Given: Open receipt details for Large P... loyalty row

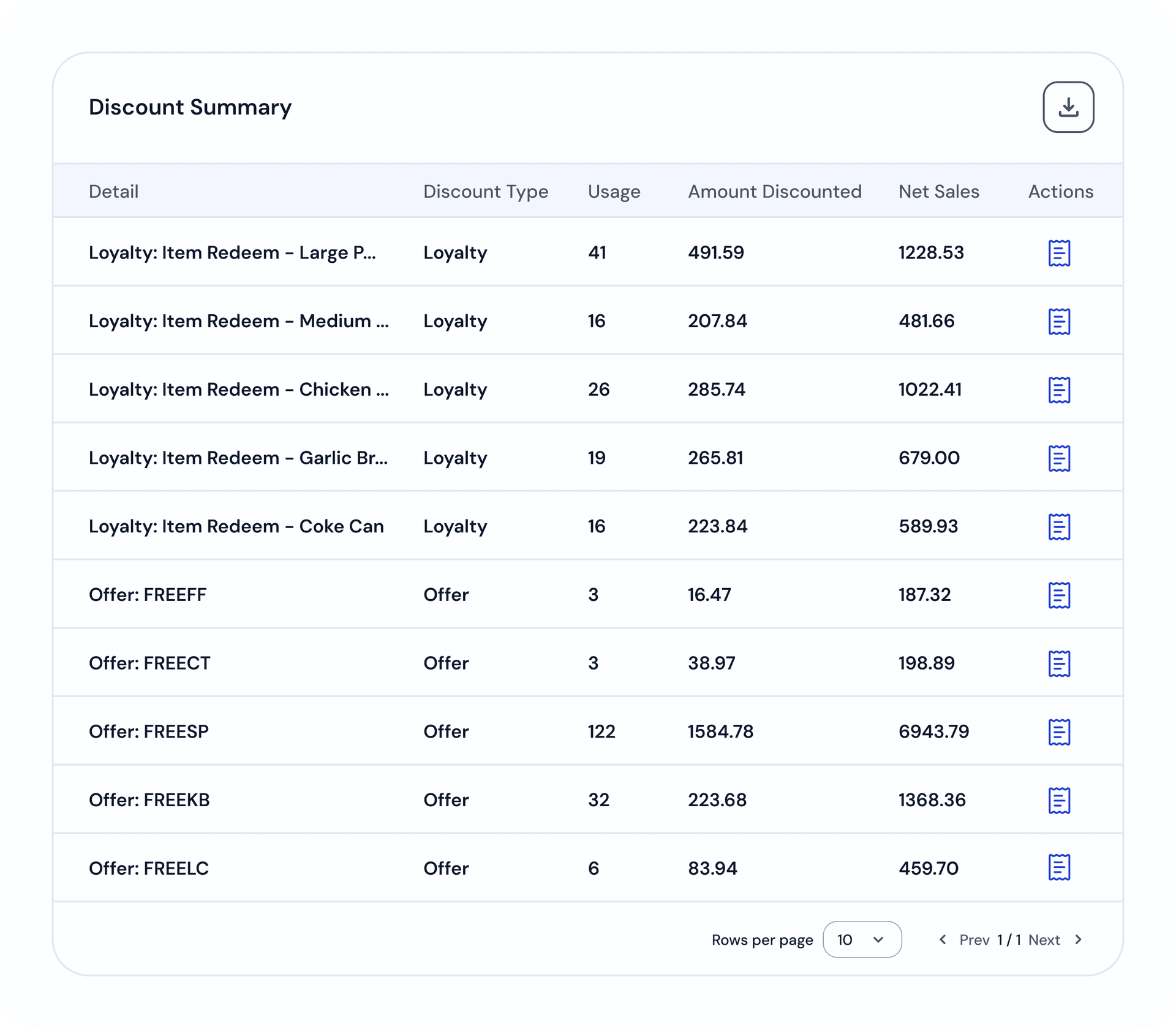Looking at the screenshot, I should [x=1059, y=253].
